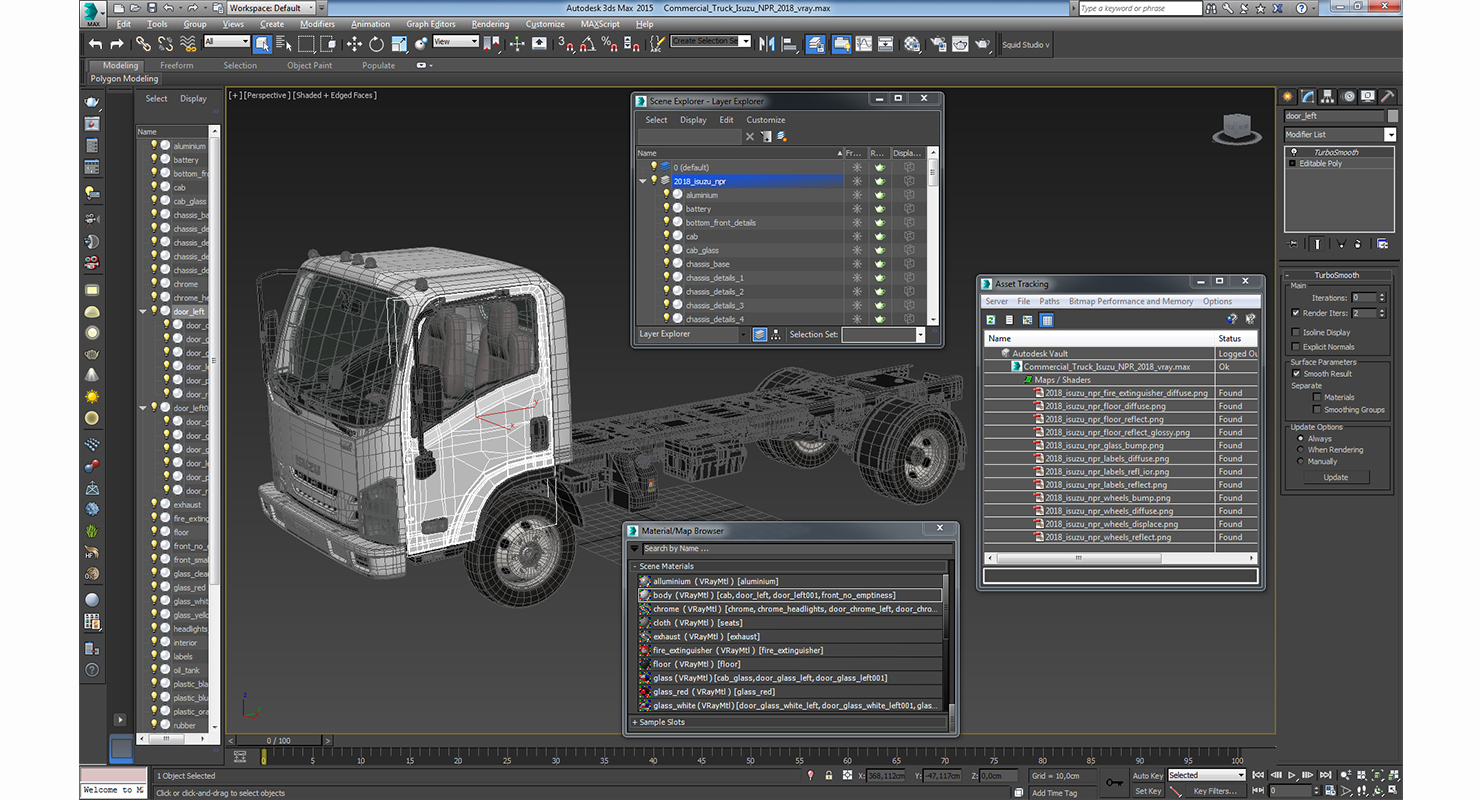This screenshot has width=1480, height=800.
Task: Open the Modifiers menu
Action: pos(317,24)
